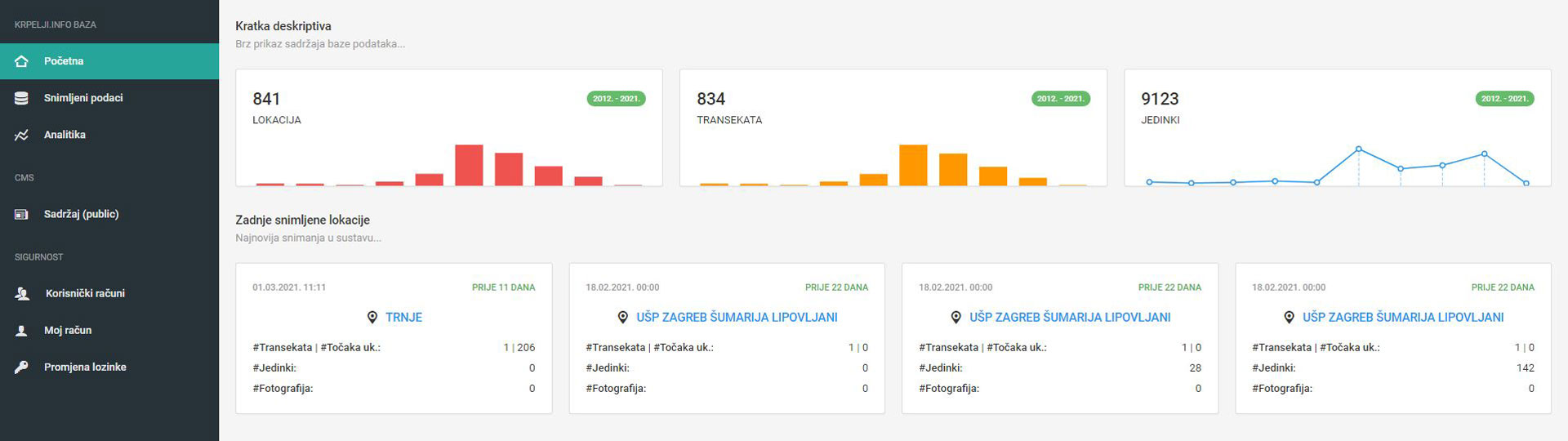Screen dimensions: 1568x441
Task: Click the tallest orange bar in Transekata chart
Action: tap(913, 165)
